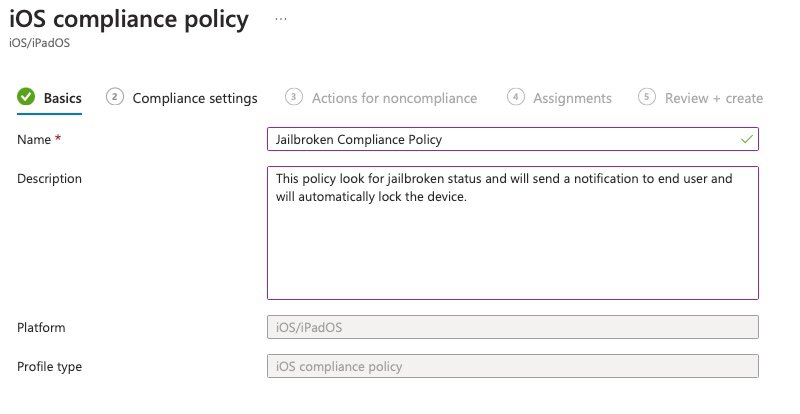Select the Assignments step

(x=572, y=98)
